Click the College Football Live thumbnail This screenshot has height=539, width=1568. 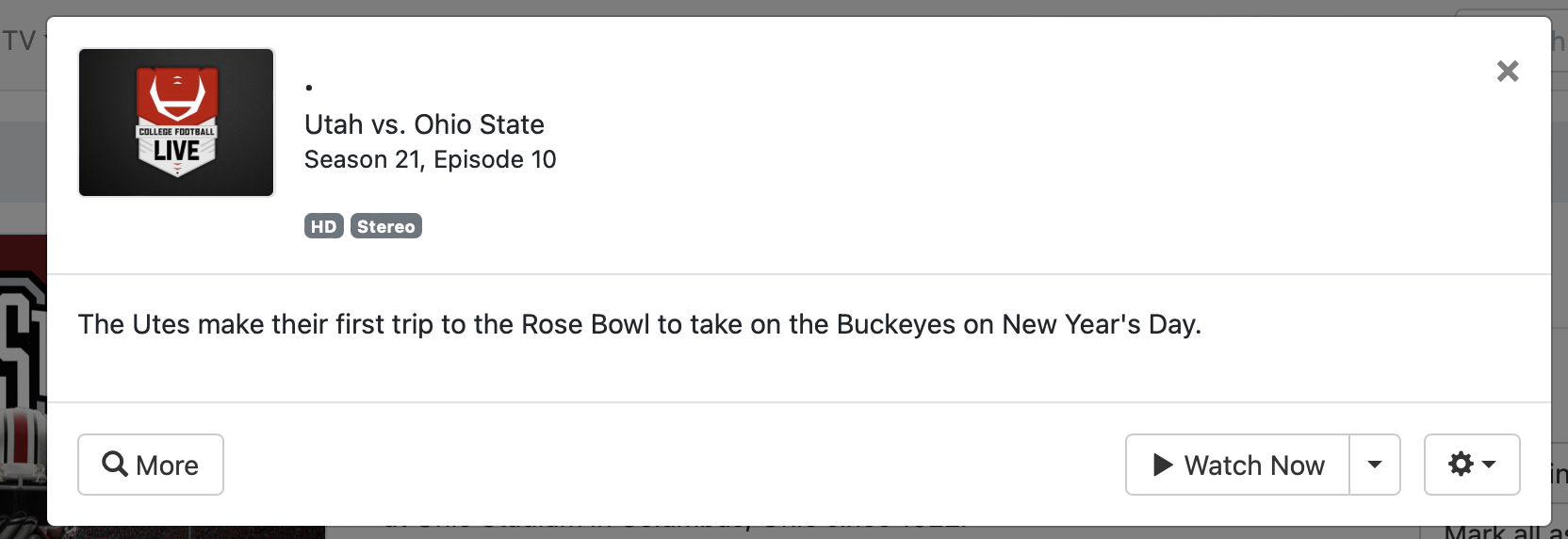[176, 122]
